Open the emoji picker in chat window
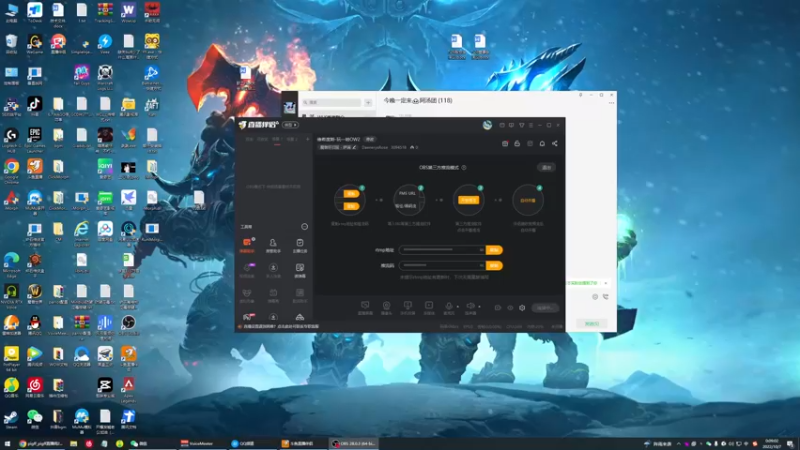The height and width of the screenshot is (450, 800). tap(595, 297)
